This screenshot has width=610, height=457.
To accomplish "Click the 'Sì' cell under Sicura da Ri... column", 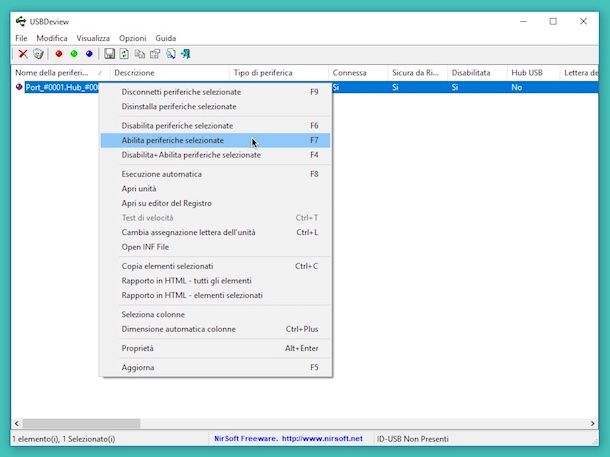I will click(396, 88).
